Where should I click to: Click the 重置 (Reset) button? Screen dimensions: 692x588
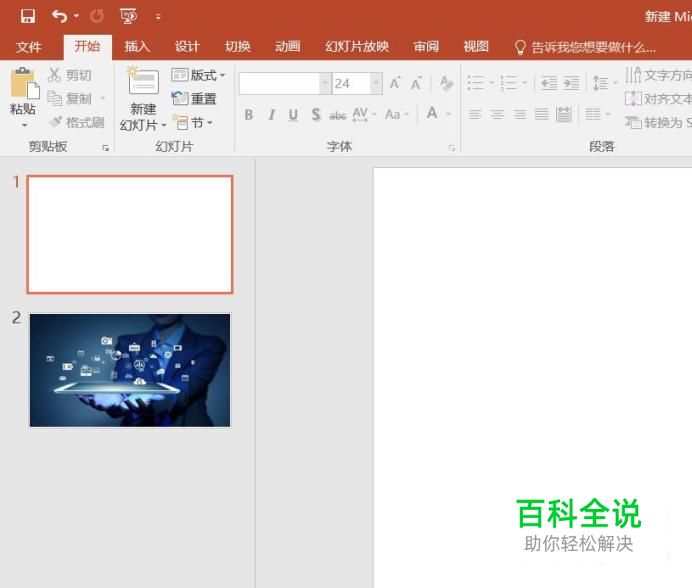194,98
